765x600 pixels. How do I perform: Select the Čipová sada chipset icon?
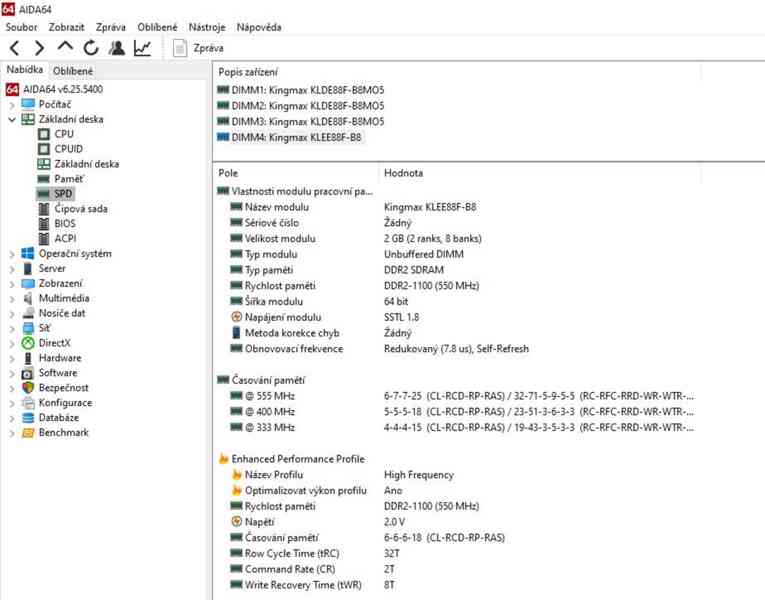click(44, 209)
